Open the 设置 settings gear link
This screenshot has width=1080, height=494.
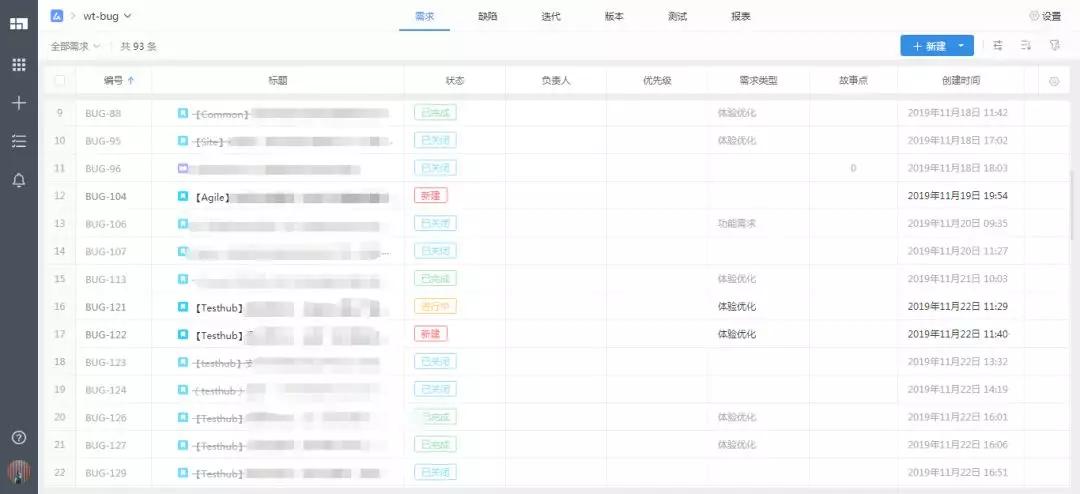[1045, 17]
